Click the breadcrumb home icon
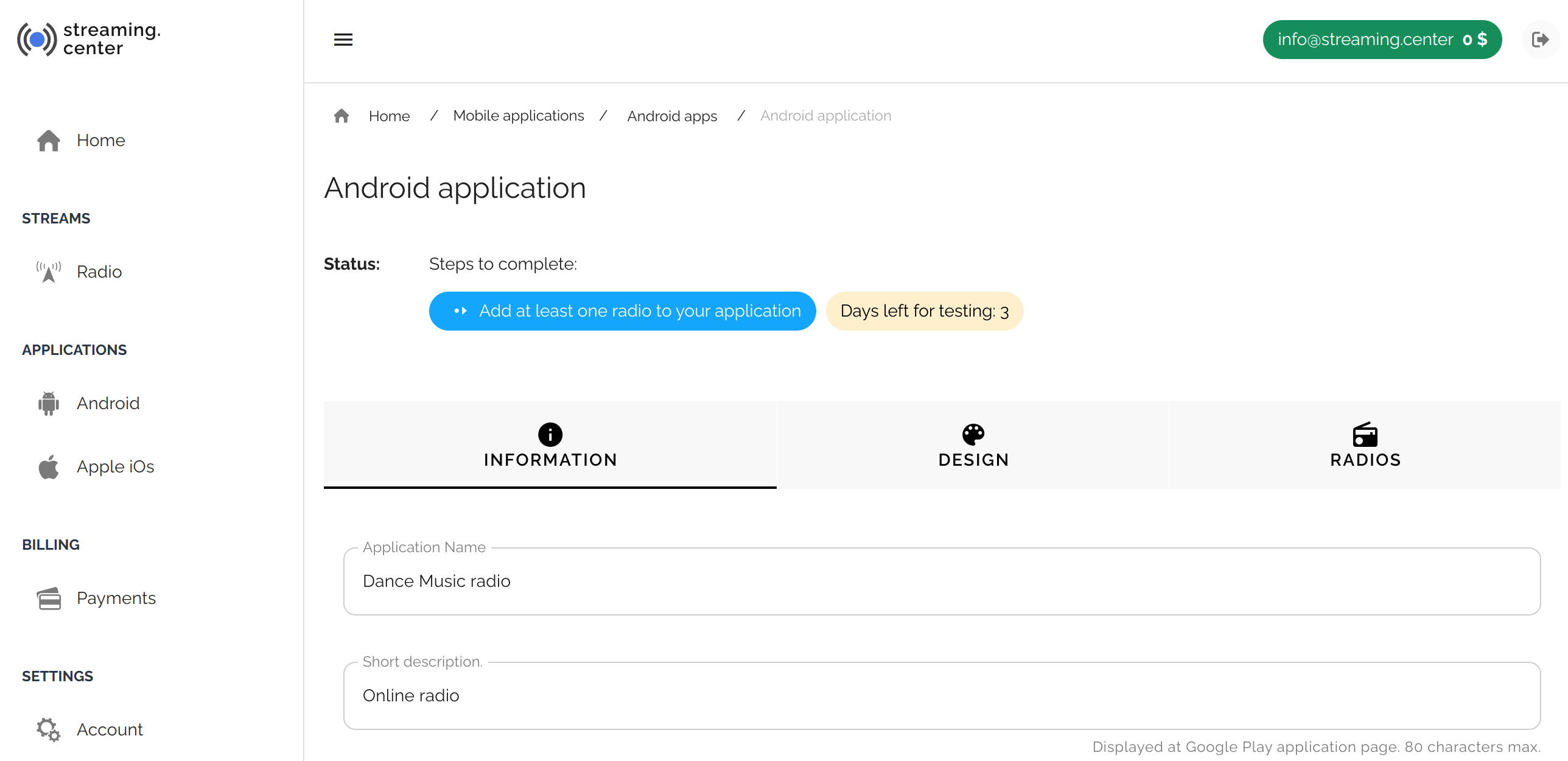 point(341,116)
